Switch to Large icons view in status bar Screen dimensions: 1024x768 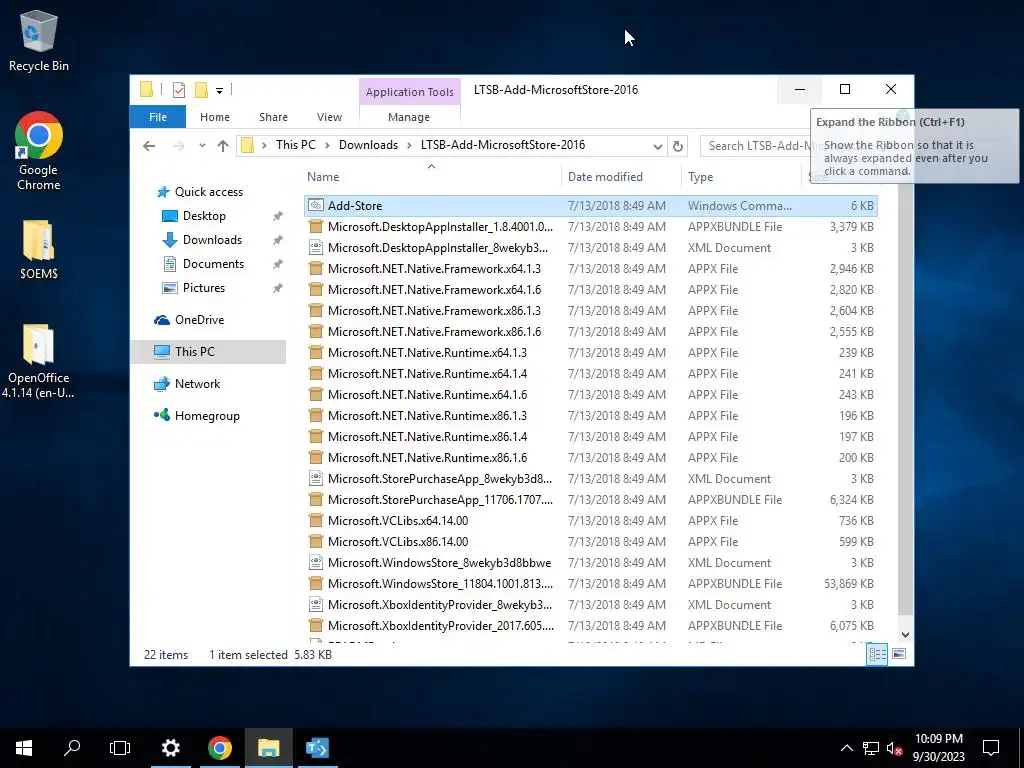899,654
